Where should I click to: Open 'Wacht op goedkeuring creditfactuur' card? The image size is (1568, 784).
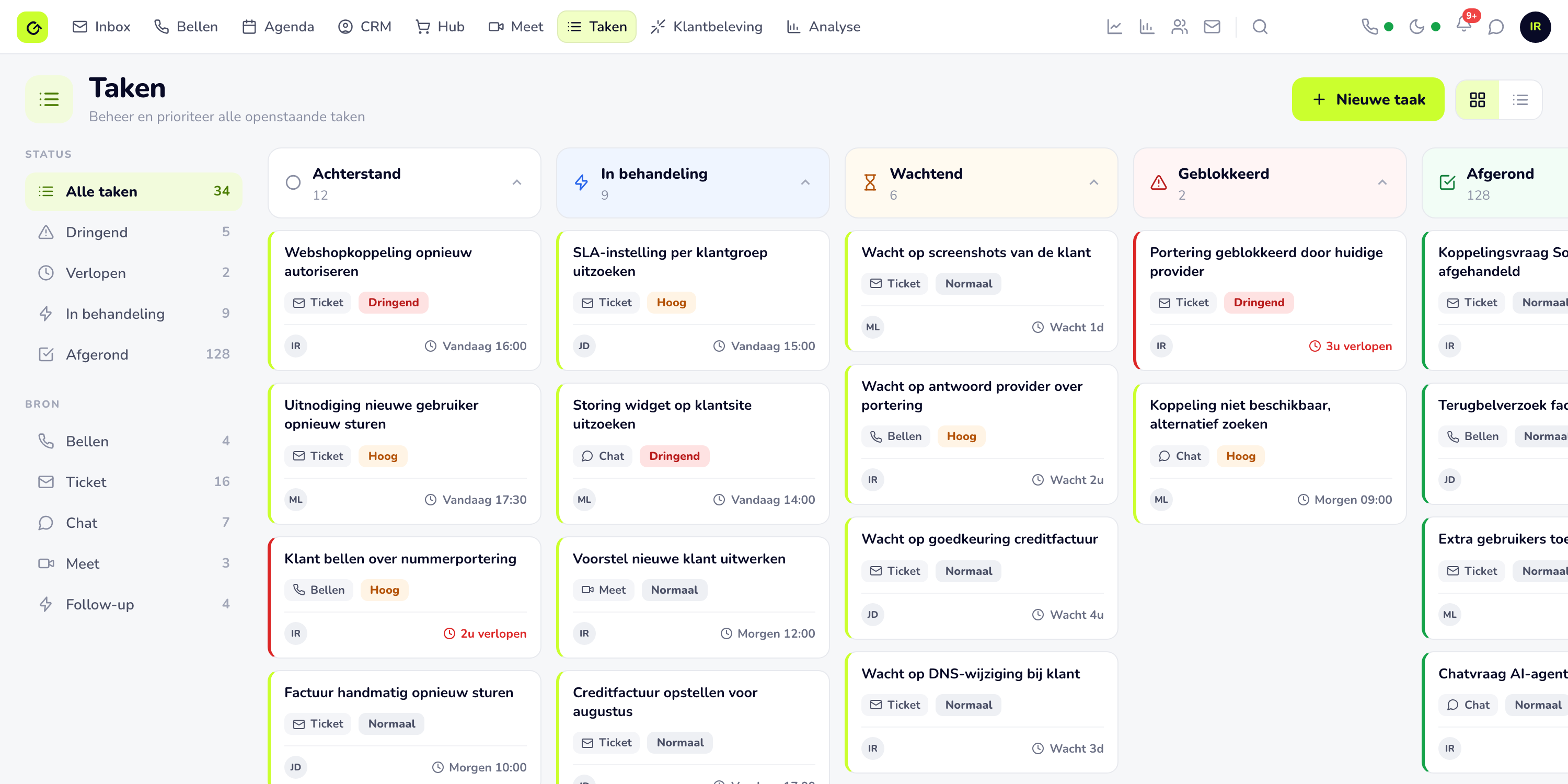pos(981,578)
